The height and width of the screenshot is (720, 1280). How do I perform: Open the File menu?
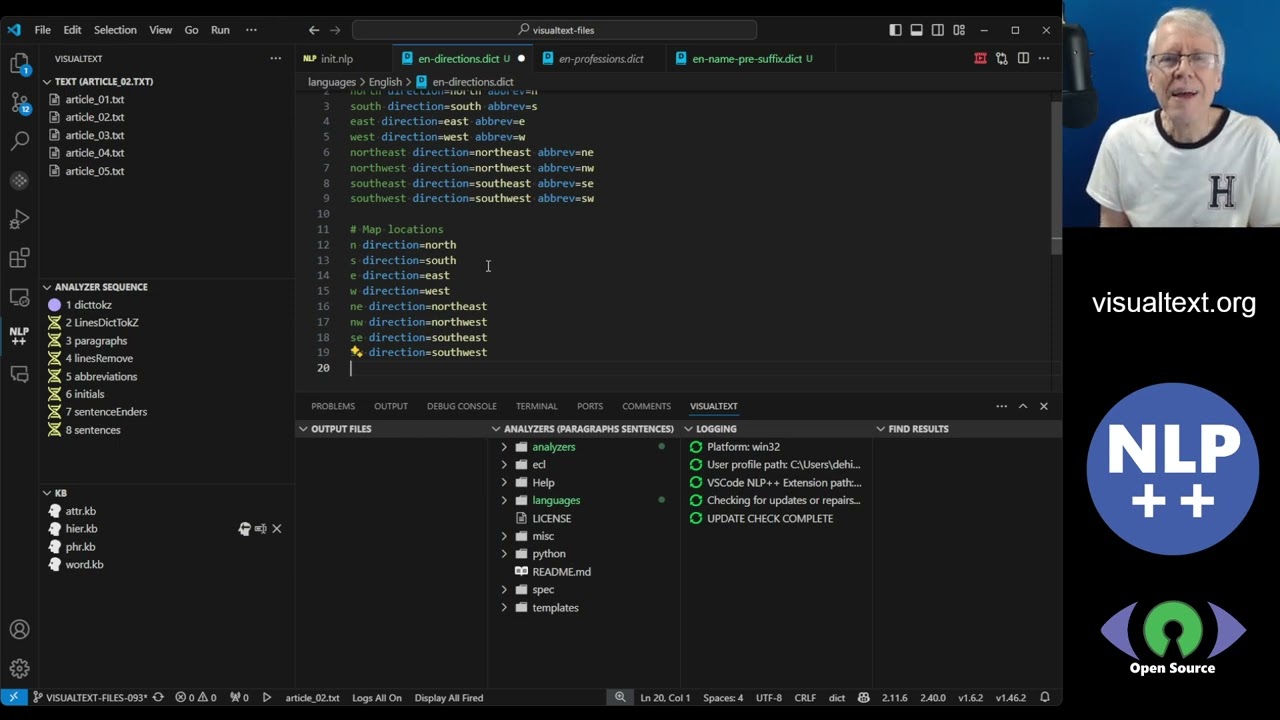point(43,30)
